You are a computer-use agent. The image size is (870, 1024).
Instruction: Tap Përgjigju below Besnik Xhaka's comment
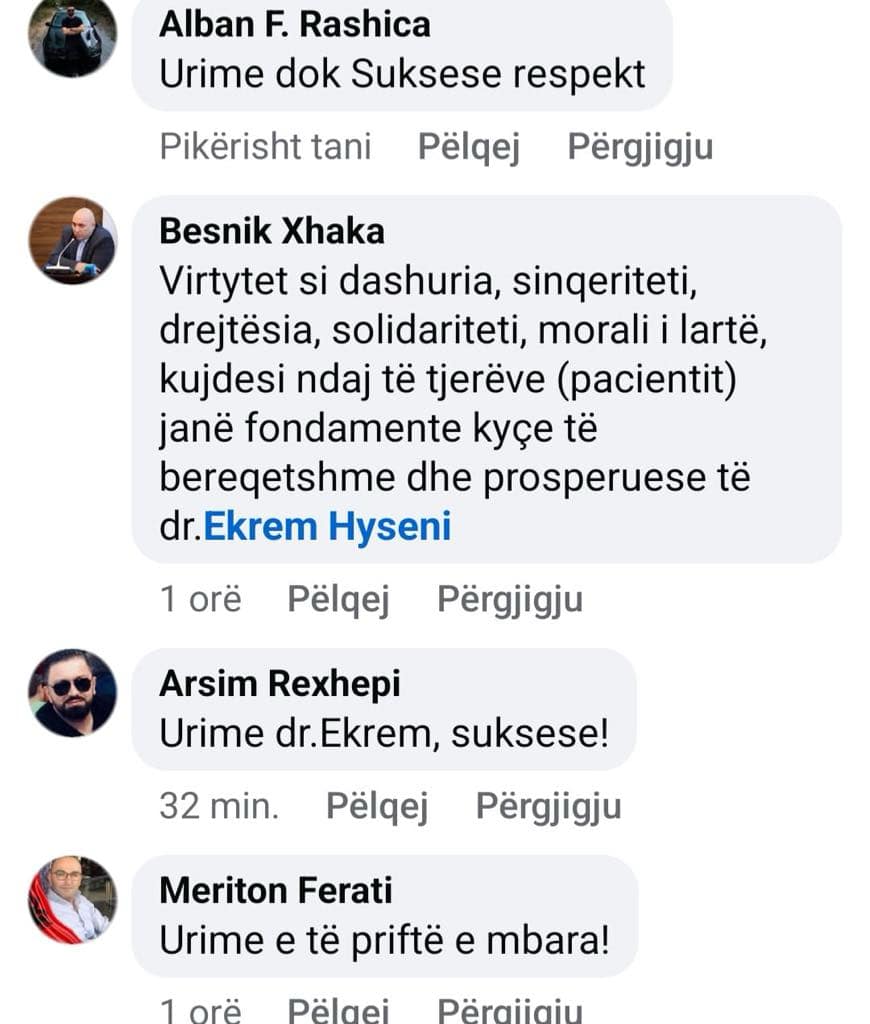click(510, 600)
